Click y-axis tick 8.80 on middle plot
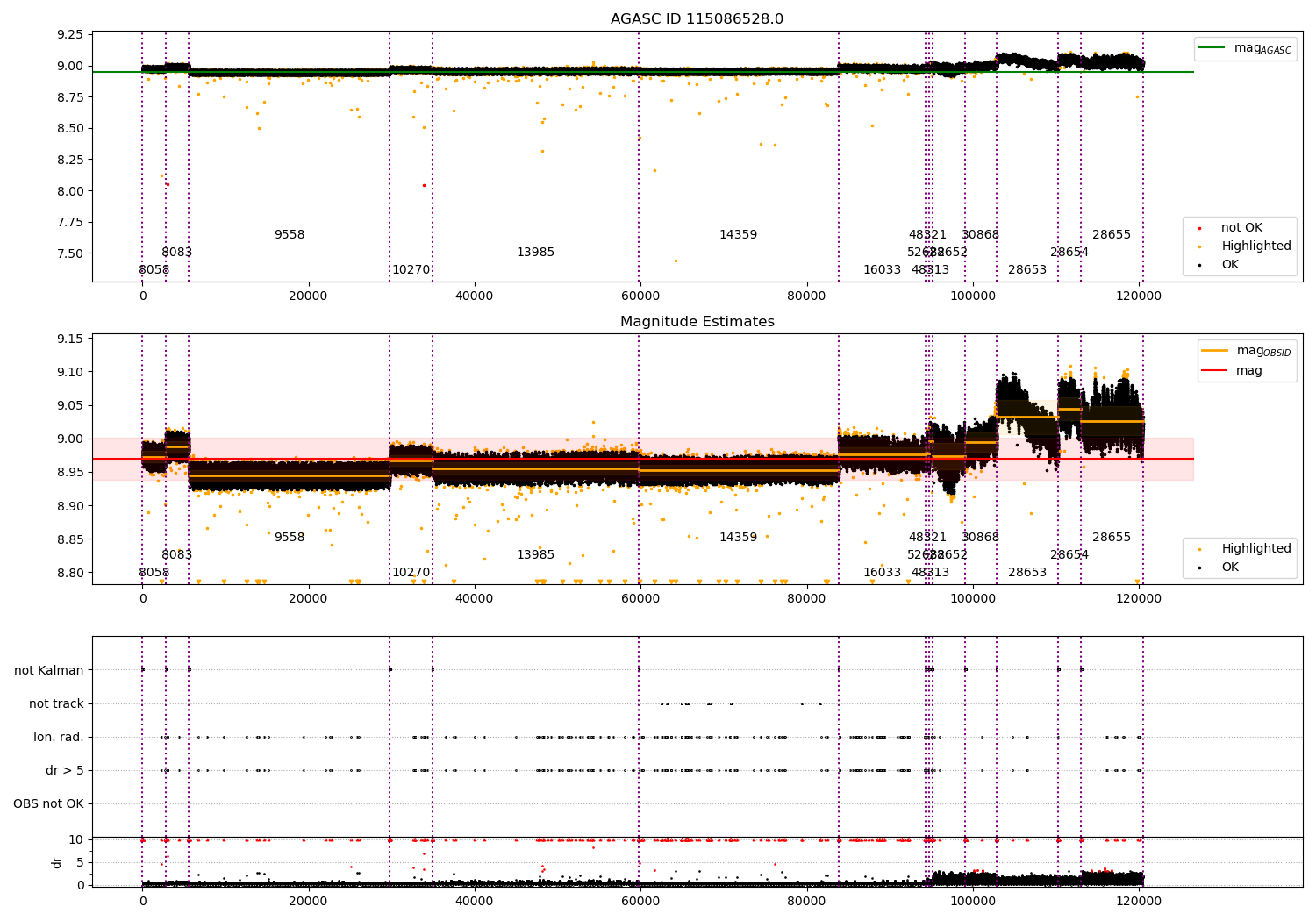1316x921 pixels. (69, 574)
